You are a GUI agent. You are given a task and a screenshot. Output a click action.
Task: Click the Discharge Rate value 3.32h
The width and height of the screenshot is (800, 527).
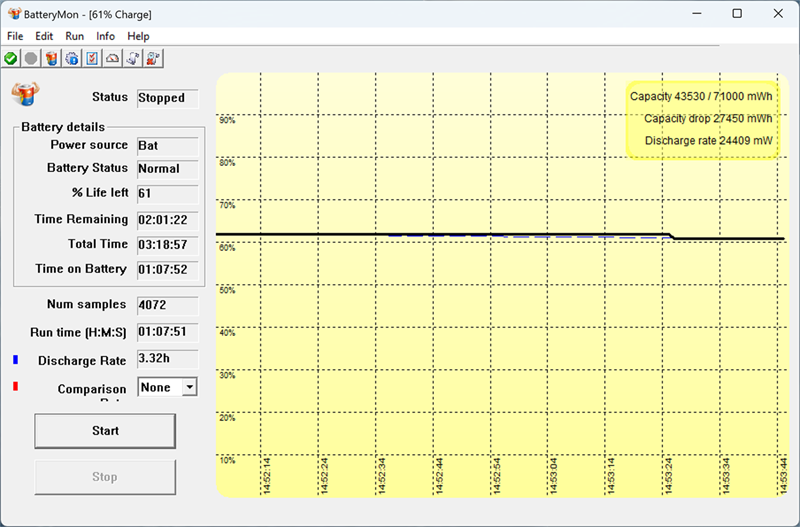(x=168, y=359)
